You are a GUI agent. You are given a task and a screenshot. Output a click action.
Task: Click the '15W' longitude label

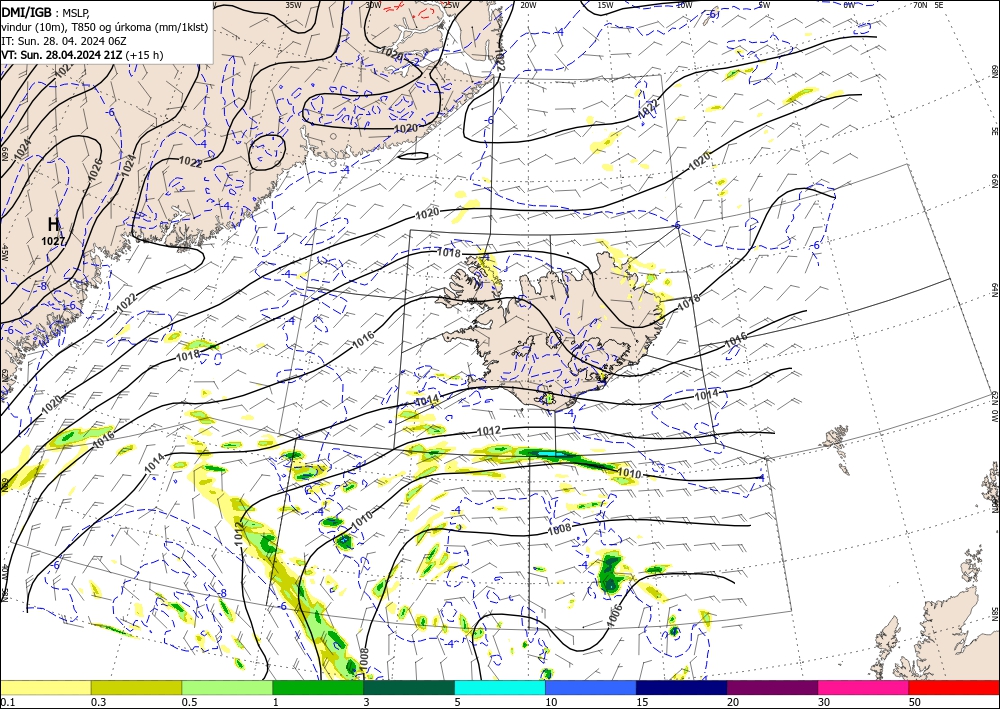coord(605,5)
